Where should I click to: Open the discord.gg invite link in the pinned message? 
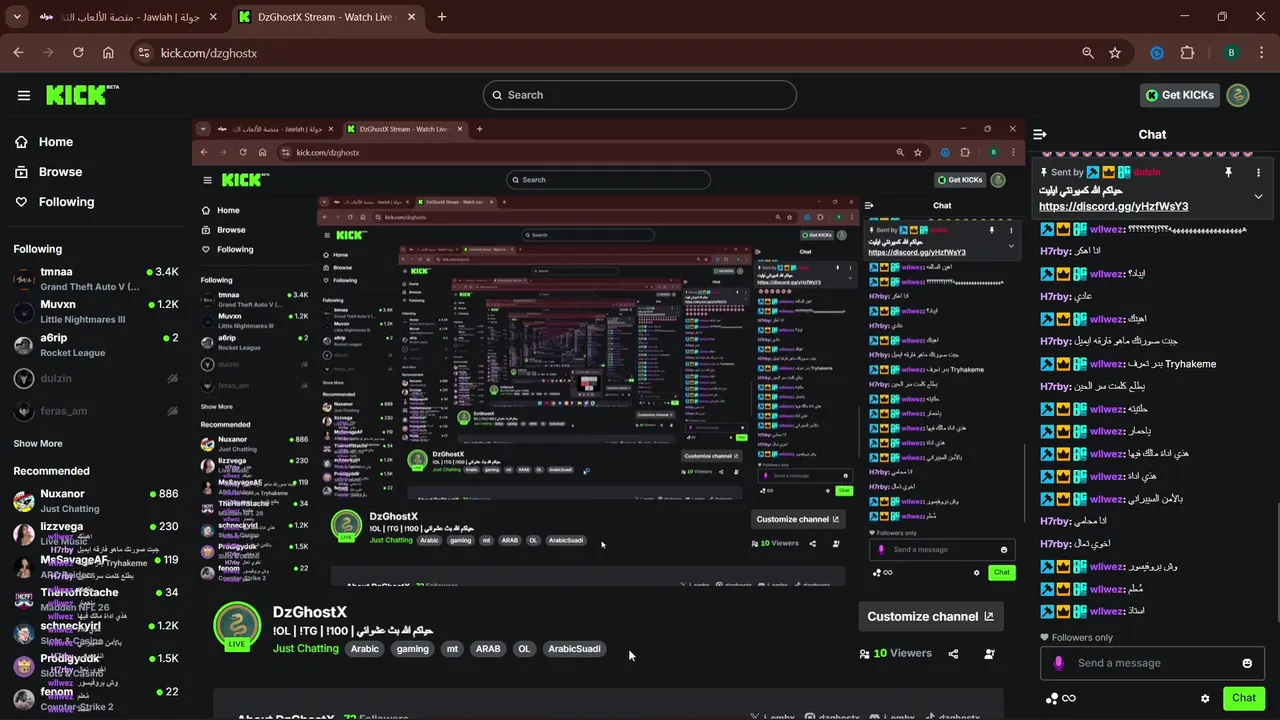pos(1113,206)
